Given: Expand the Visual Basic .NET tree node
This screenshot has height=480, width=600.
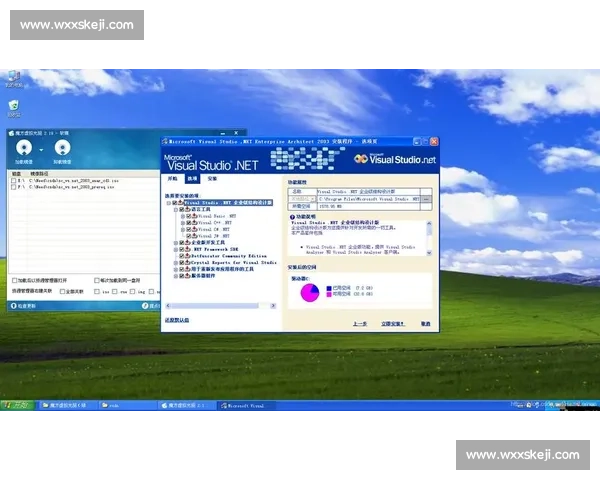Looking at the screenshot, I should click(x=183, y=216).
